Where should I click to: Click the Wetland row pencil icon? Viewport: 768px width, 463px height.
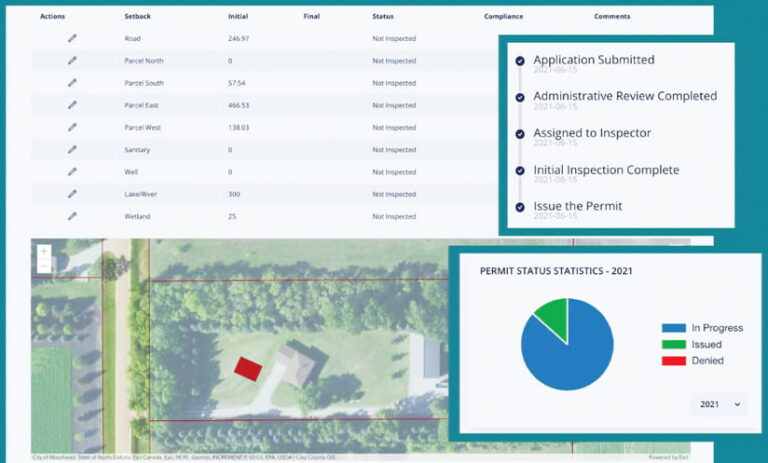(72, 216)
